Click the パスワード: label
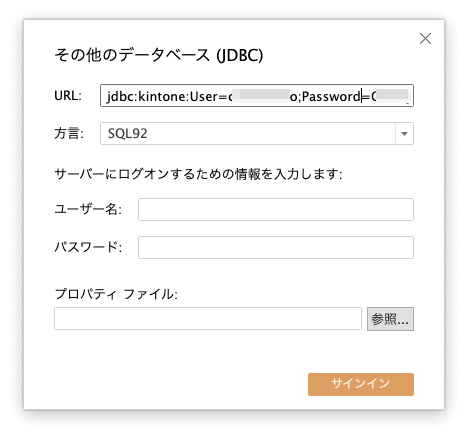 point(88,247)
